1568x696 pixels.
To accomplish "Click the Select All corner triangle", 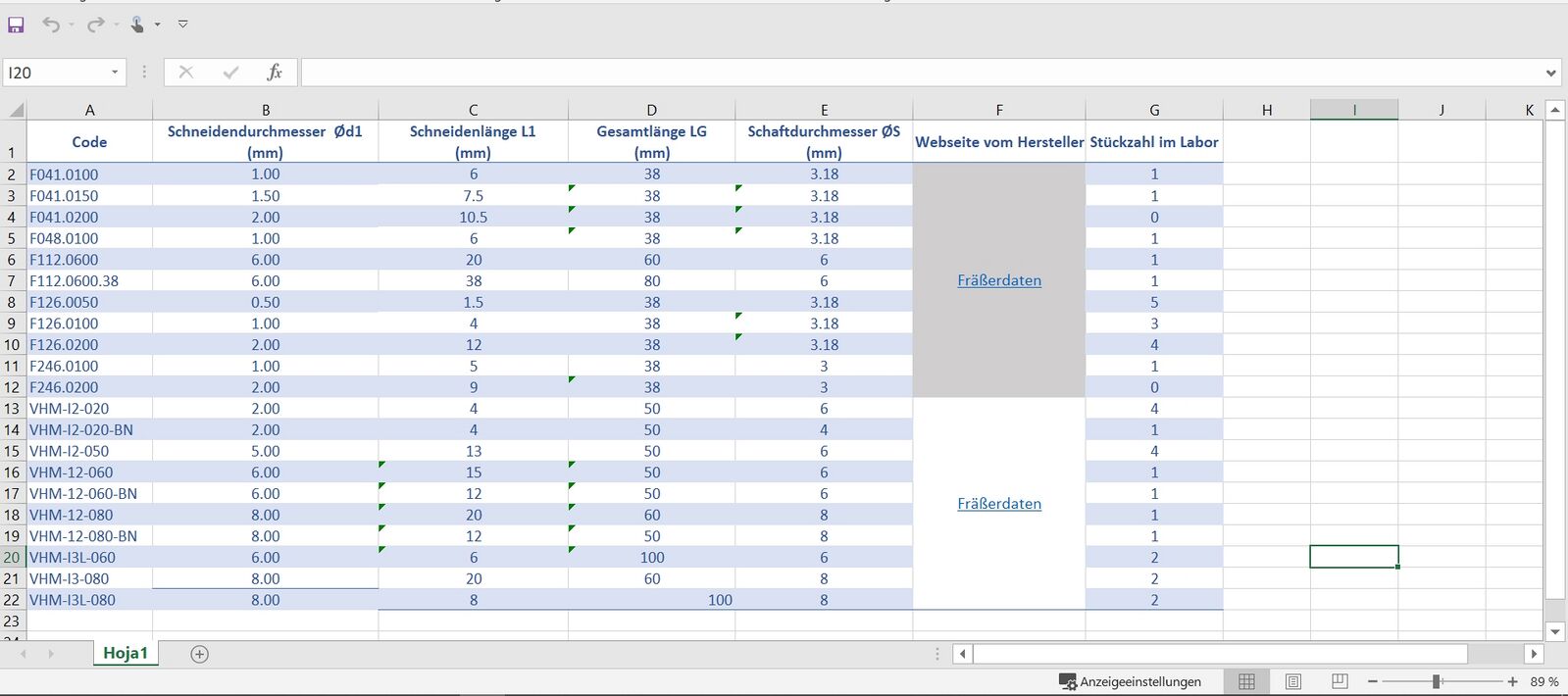I will tap(14, 110).
